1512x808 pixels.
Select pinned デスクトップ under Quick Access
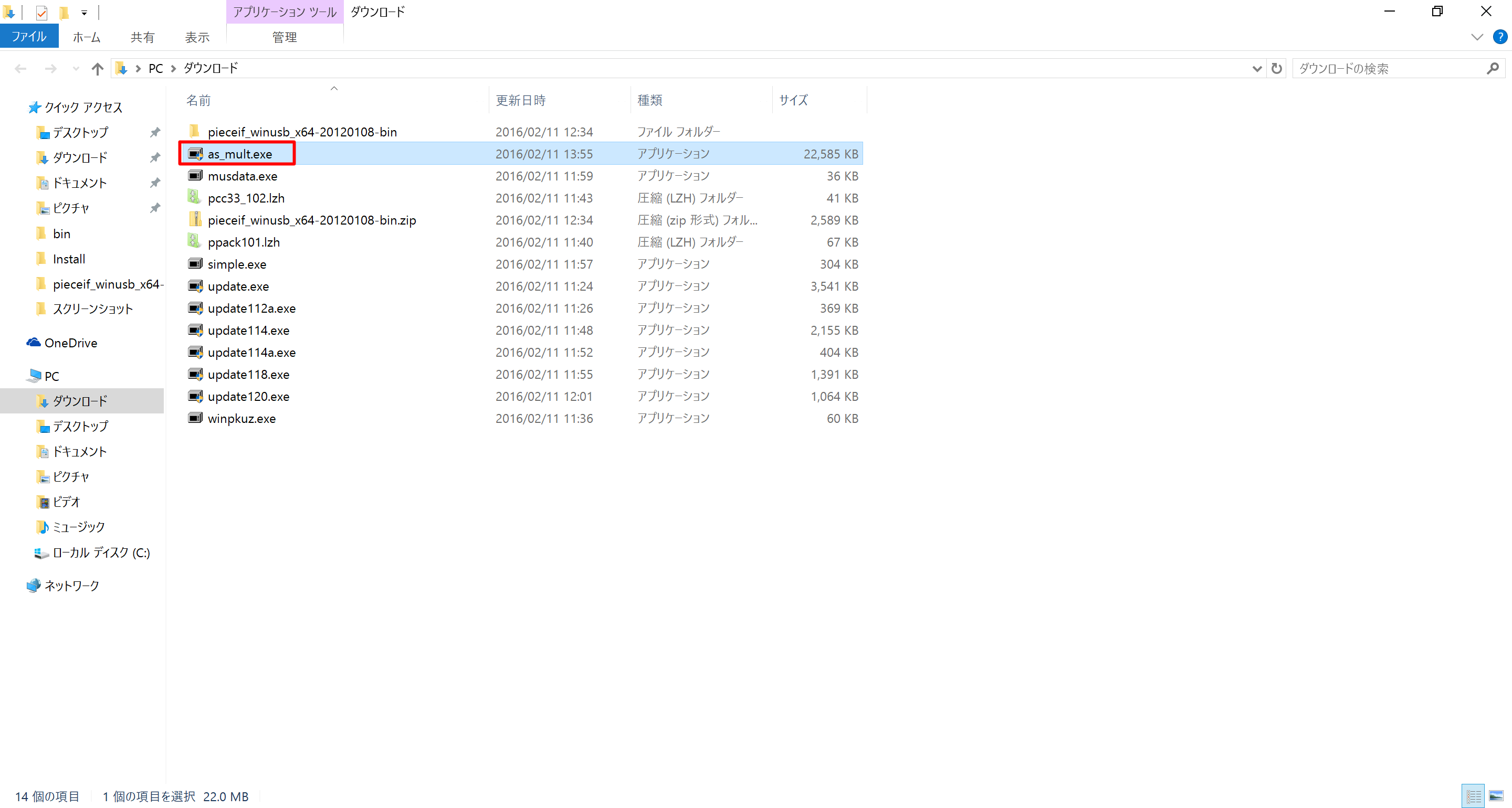[80, 133]
